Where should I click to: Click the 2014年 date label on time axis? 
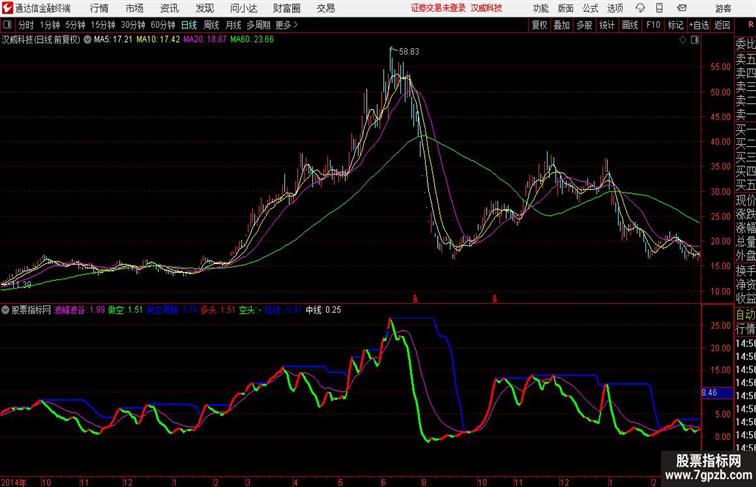coord(14,482)
